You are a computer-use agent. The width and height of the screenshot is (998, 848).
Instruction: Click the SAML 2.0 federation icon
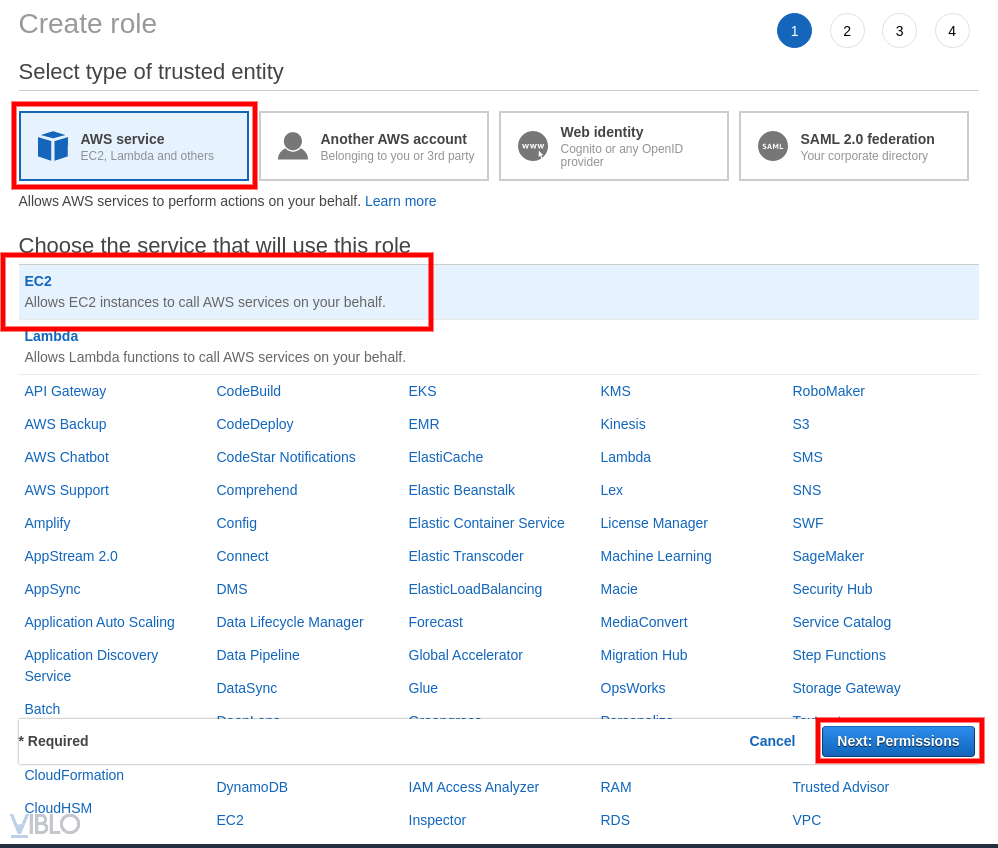(x=773, y=146)
